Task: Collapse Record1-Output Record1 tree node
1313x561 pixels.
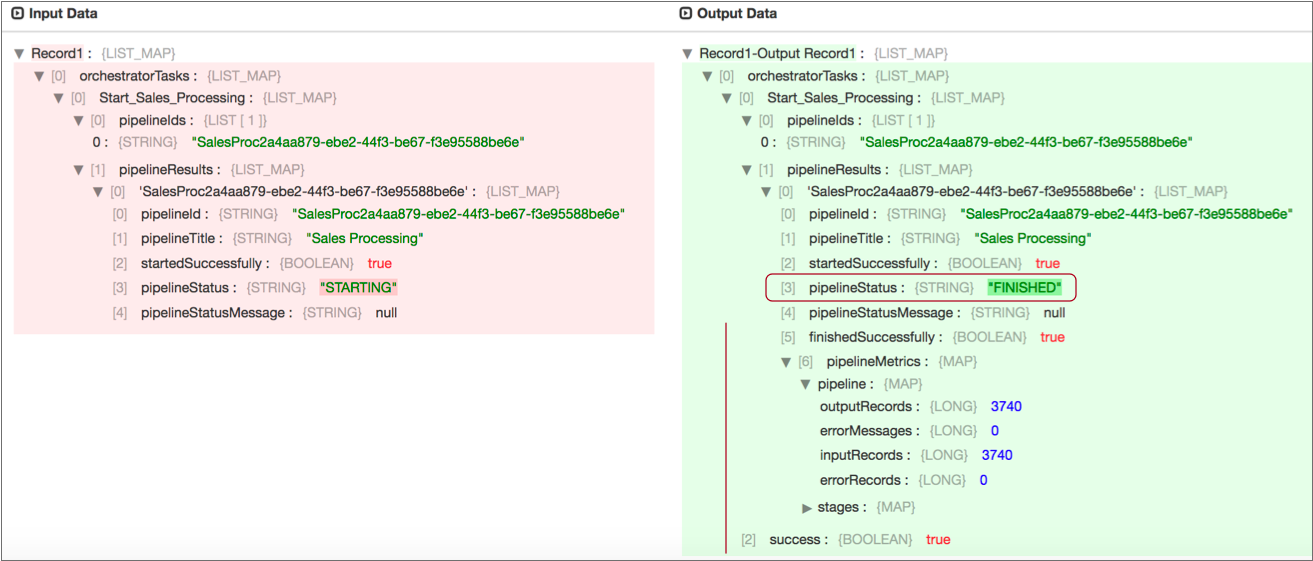Action: (x=687, y=53)
